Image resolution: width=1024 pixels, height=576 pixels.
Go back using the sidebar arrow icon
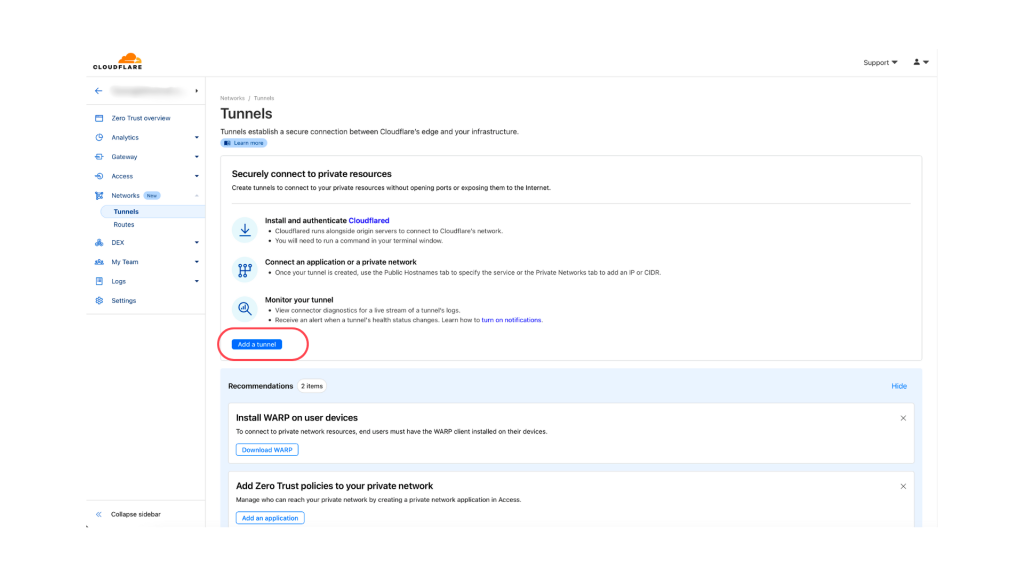tap(99, 91)
